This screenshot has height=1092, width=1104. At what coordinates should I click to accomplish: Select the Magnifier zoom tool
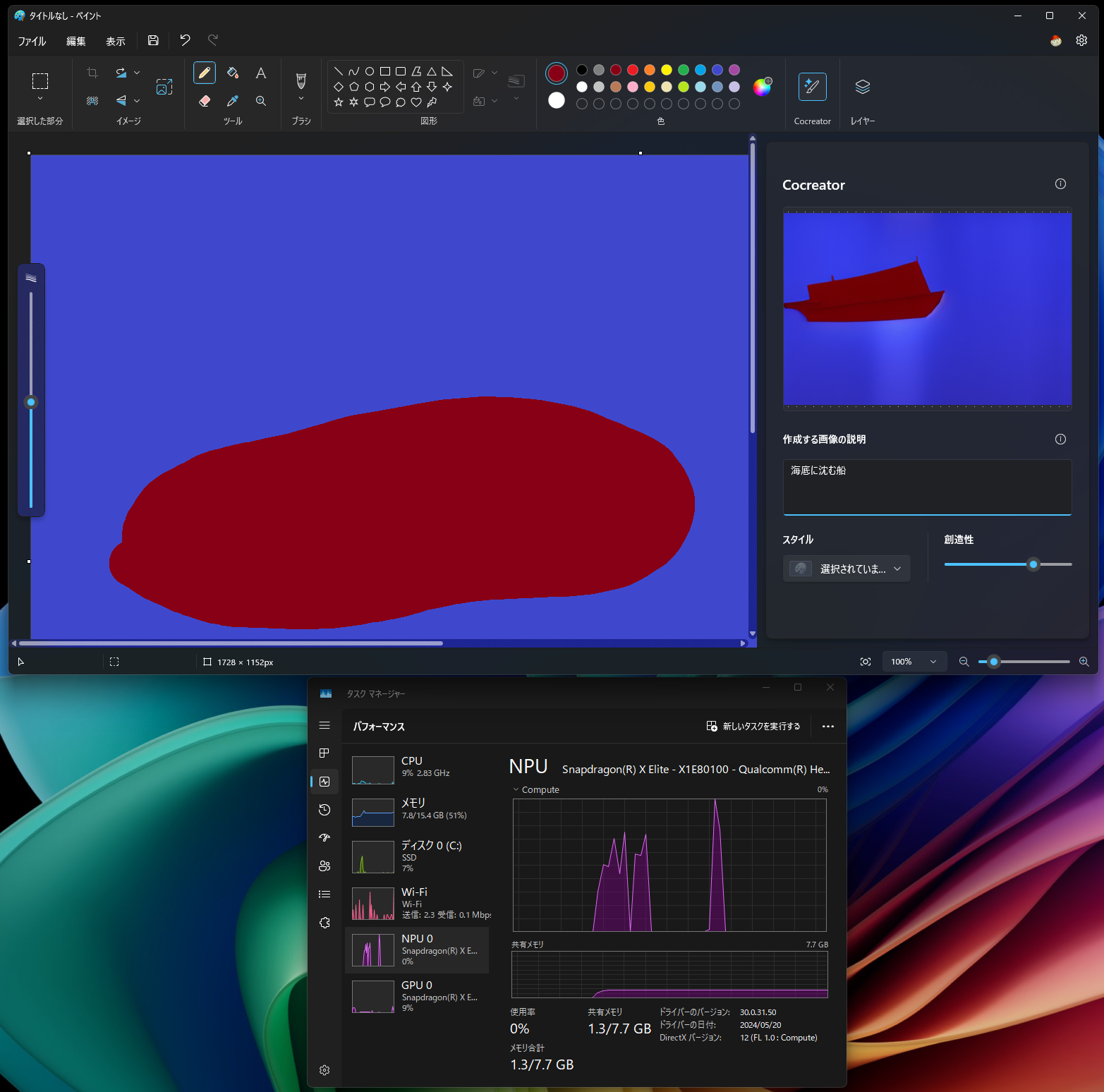(x=260, y=101)
